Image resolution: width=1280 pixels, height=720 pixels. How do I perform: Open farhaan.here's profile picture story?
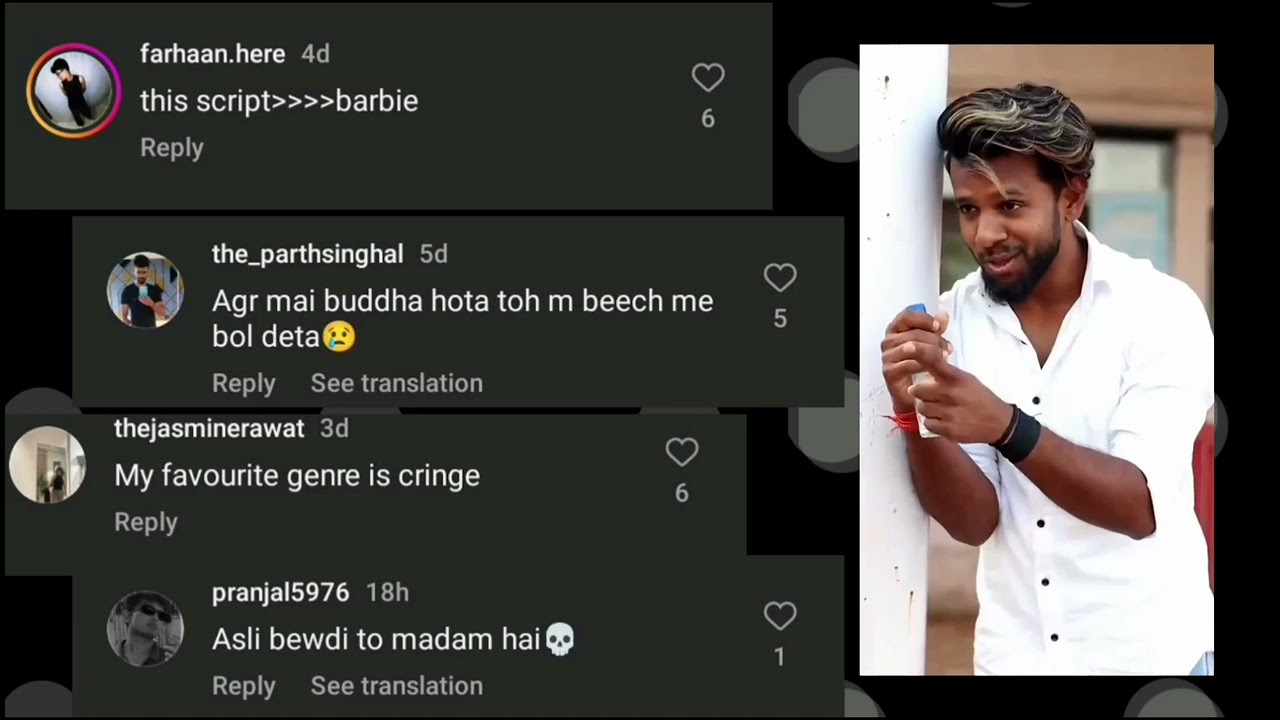coord(73,91)
